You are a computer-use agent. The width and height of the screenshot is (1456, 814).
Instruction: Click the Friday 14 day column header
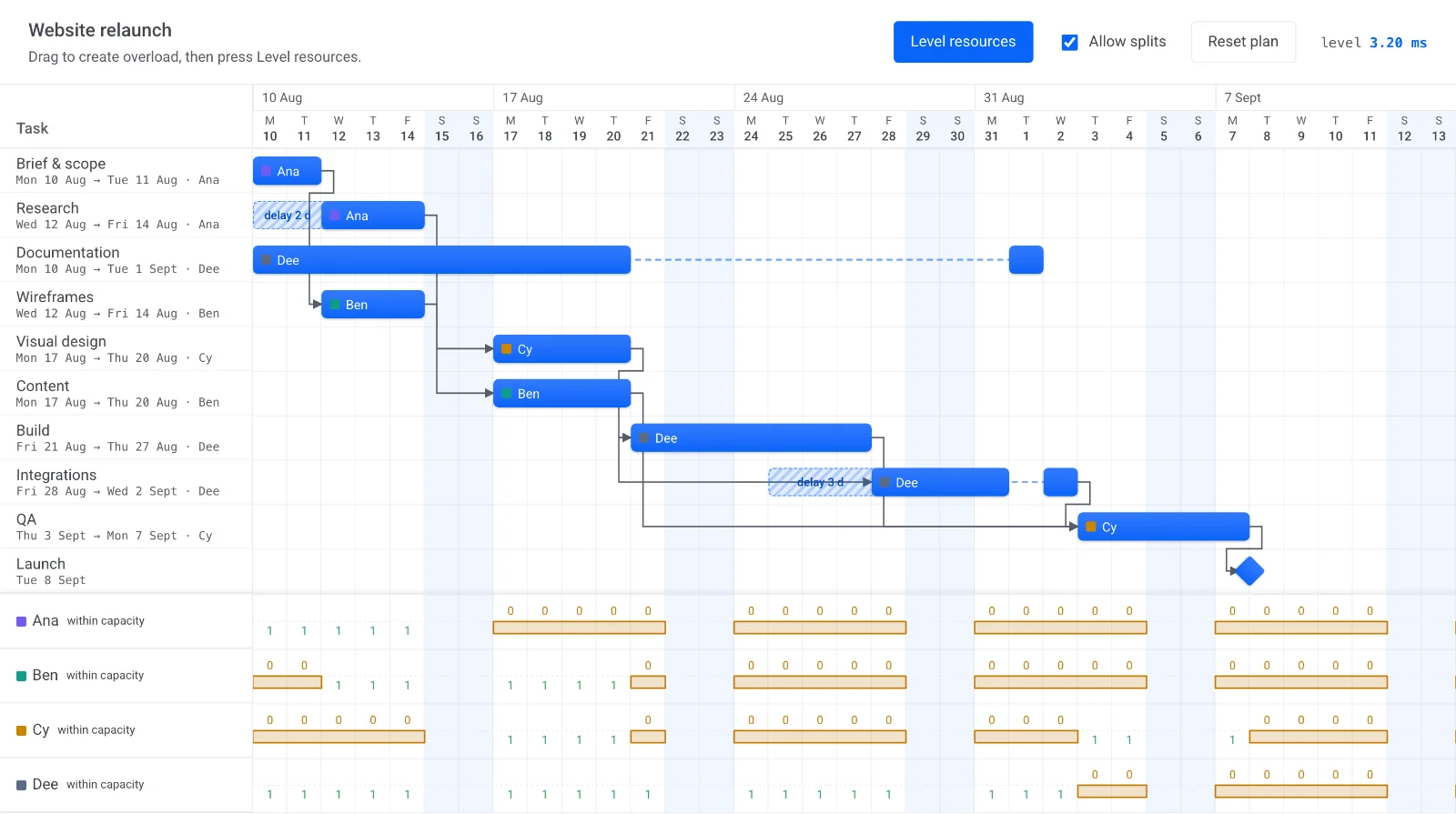[x=408, y=128]
